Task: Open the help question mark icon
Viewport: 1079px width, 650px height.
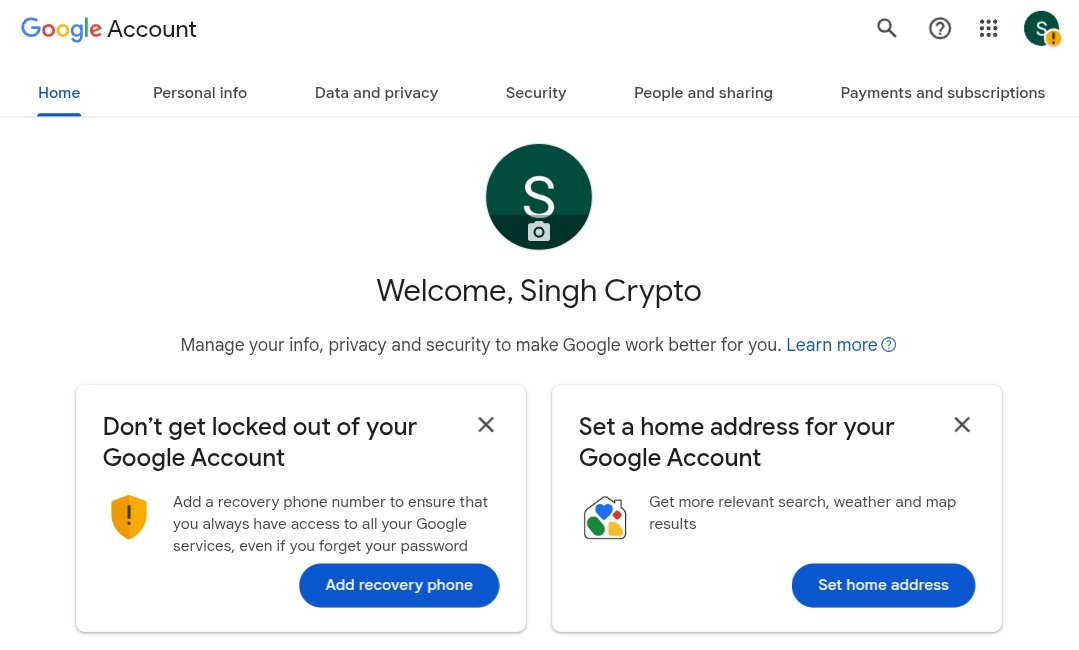Action: [x=940, y=28]
